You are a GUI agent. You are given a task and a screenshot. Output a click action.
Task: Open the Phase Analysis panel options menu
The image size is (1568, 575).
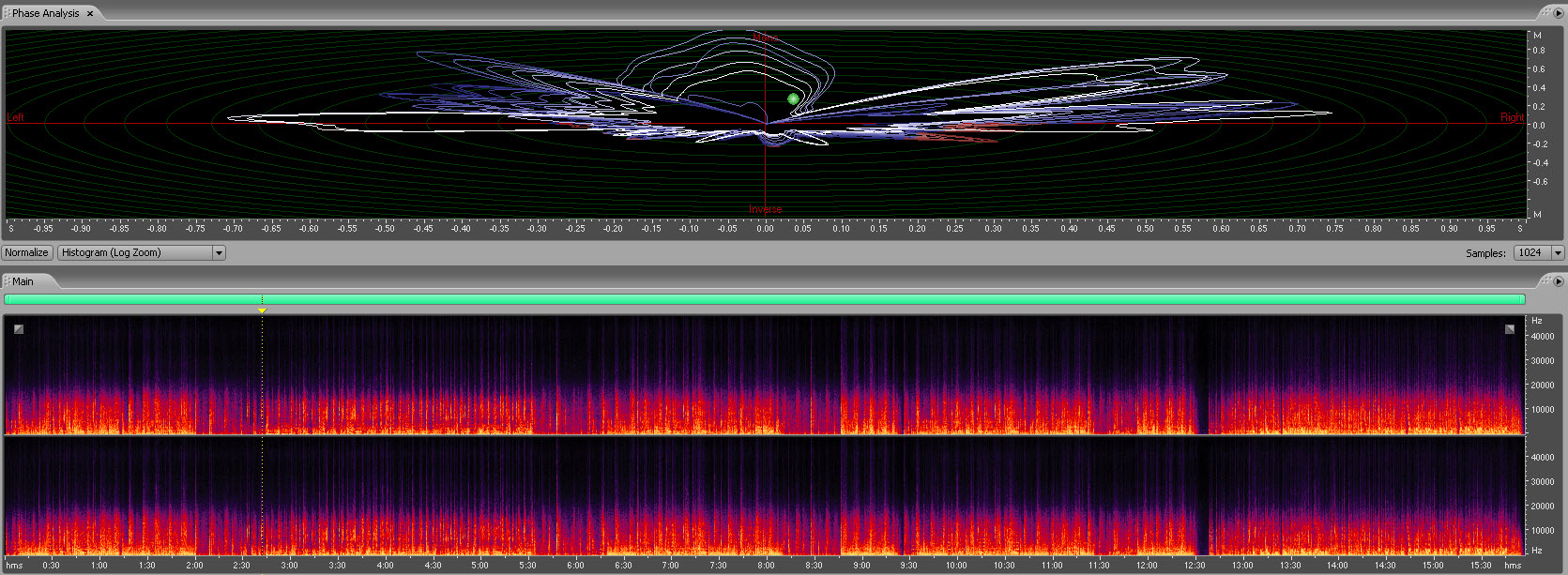coord(1559,13)
